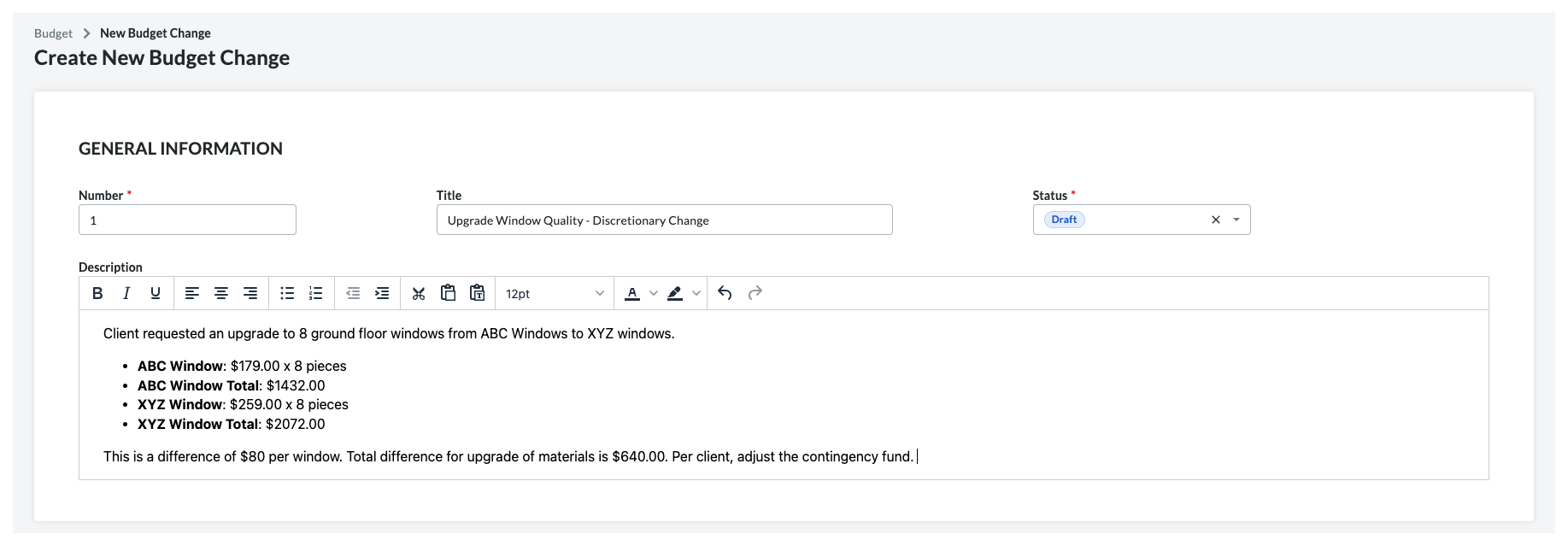Apply the highlight background color
This screenshot has width=1568, height=546.
[x=675, y=293]
